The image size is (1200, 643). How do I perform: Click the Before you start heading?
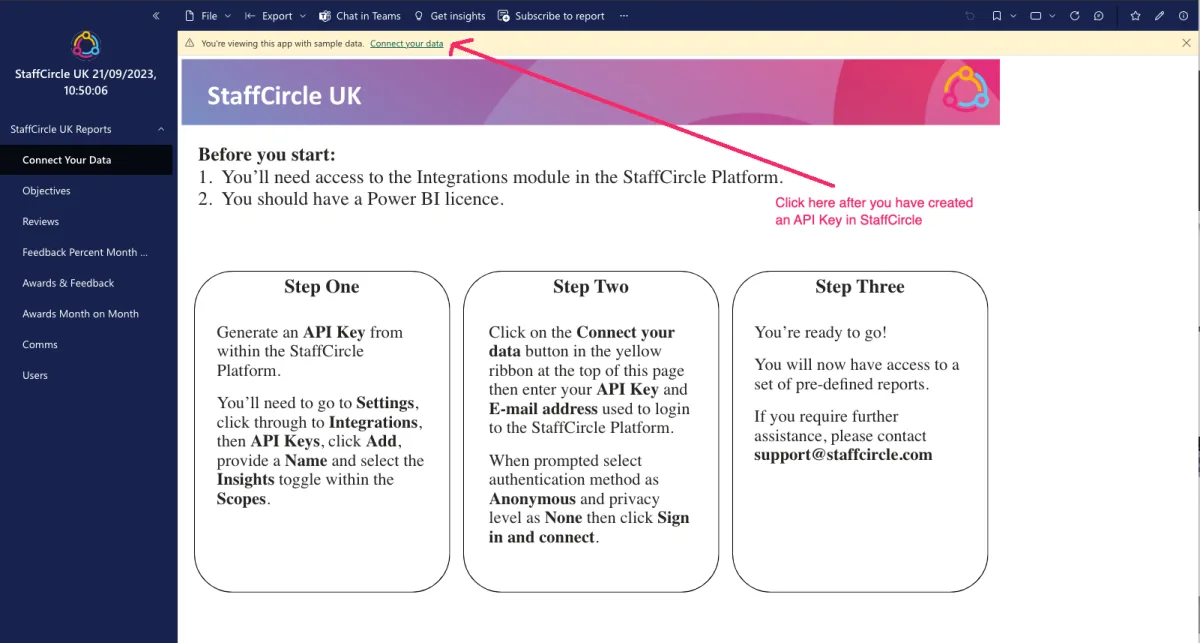click(267, 155)
